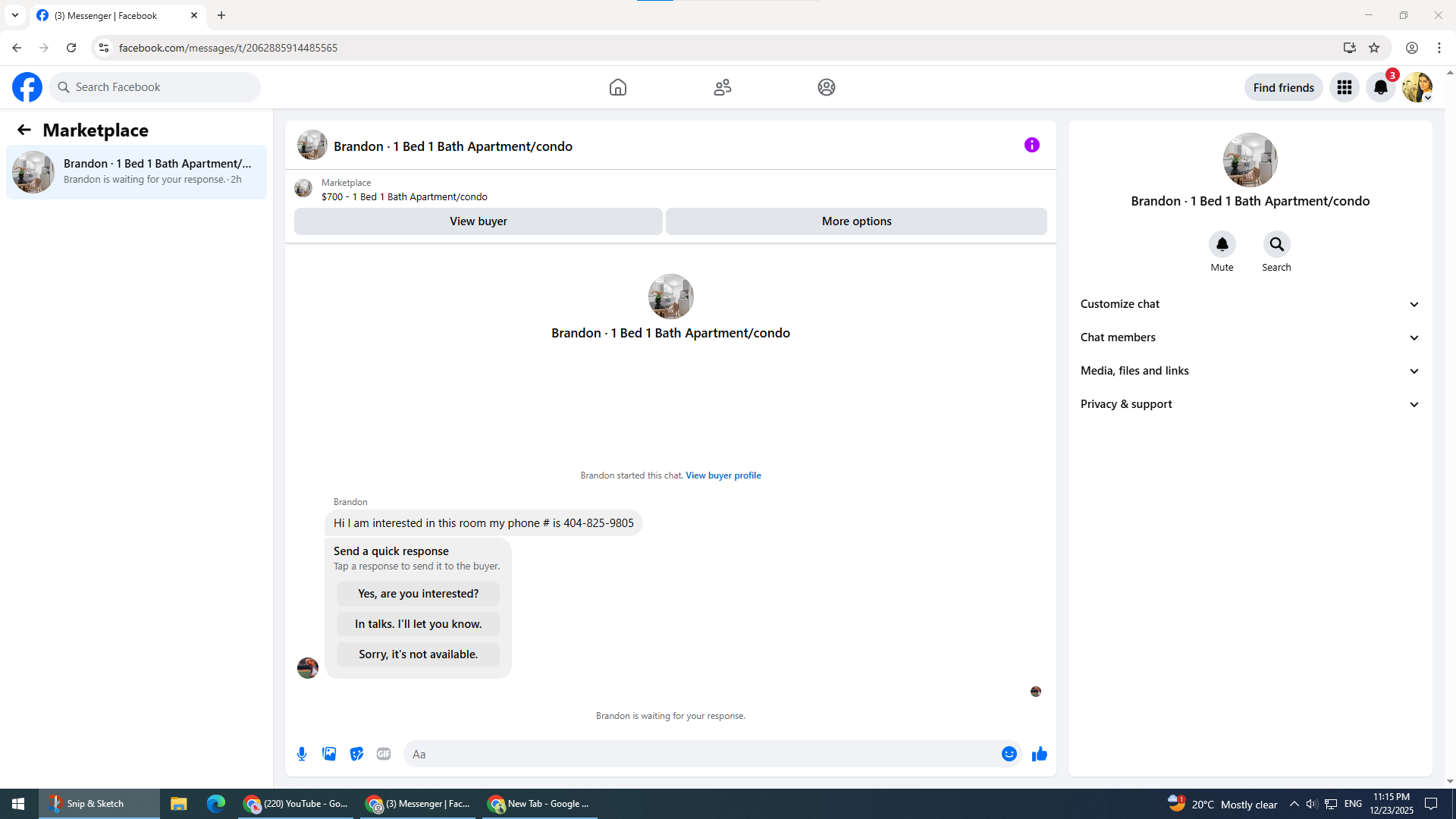Image resolution: width=1456 pixels, height=819 pixels.
Task: Expand the Chat members section
Action: [1250, 337]
